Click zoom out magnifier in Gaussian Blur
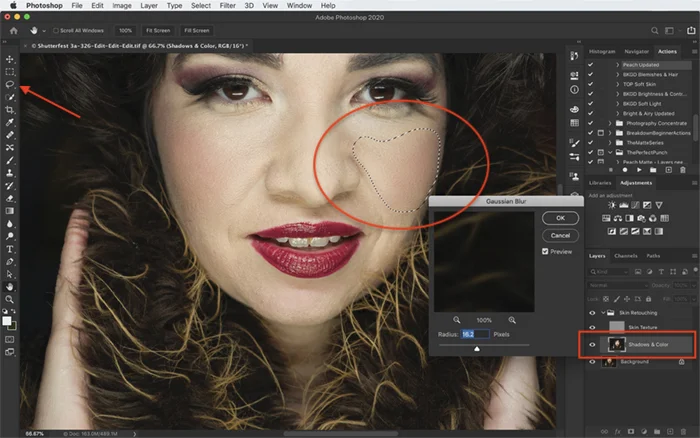Image resolution: width=700 pixels, height=438 pixels. pyautogui.click(x=458, y=319)
